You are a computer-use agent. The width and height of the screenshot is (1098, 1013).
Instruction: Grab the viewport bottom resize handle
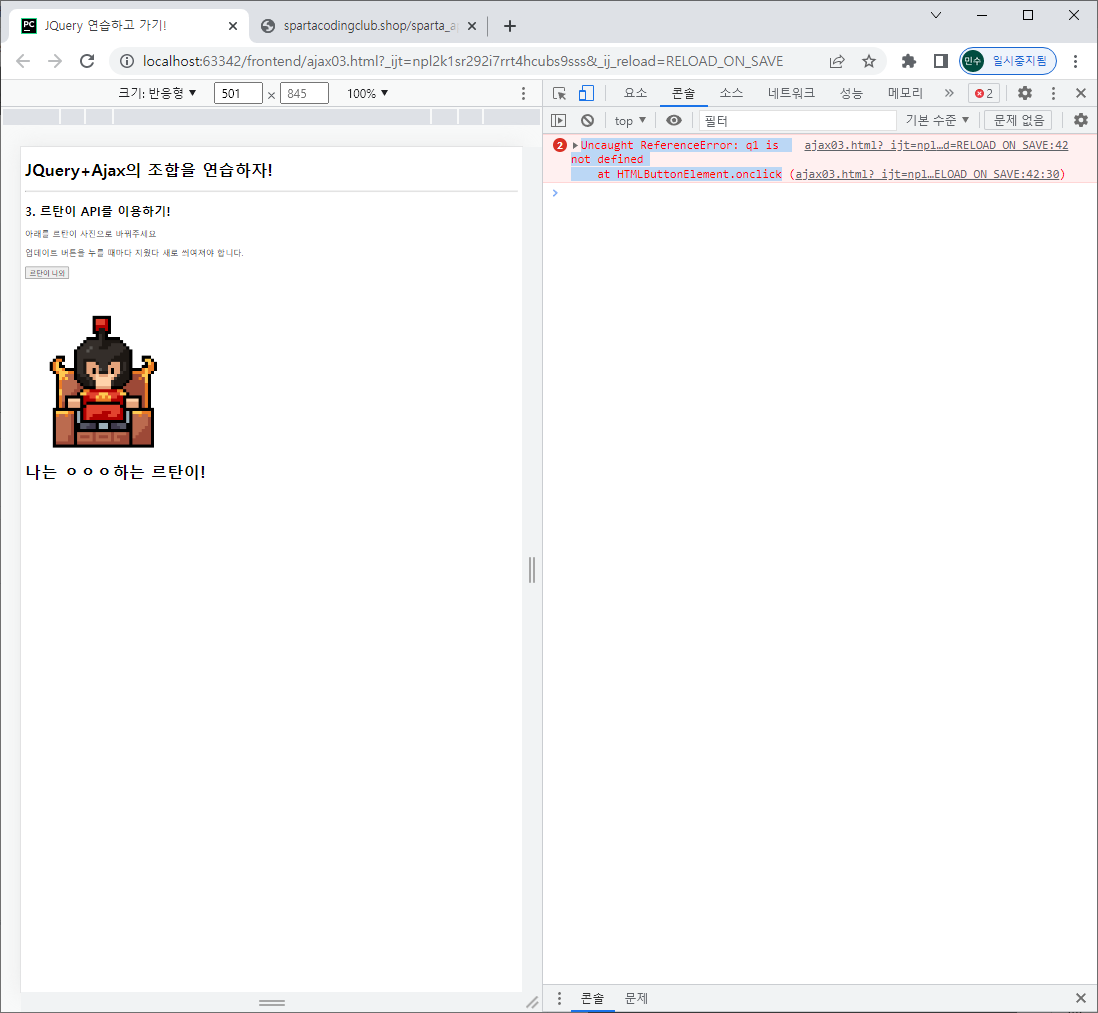[x=272, y=1002]
